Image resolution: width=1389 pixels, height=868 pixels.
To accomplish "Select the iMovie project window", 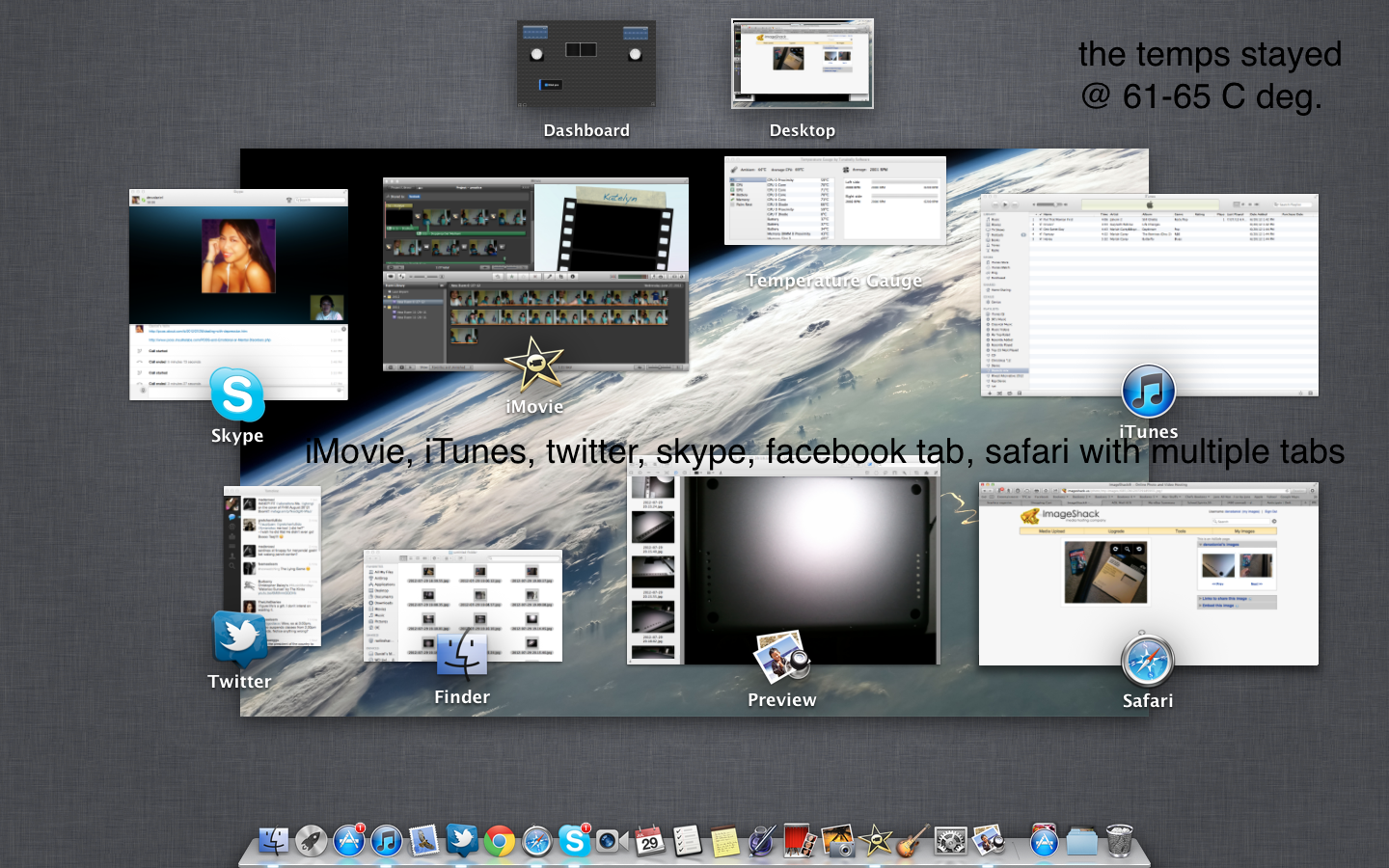I will coord(535,275).
